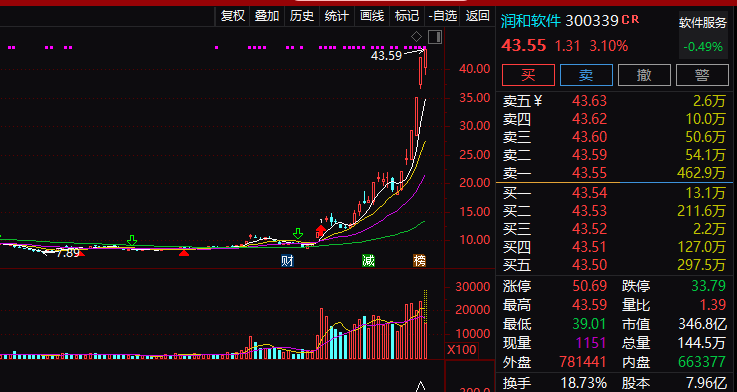Click the 外盘 value 781441
This screenshot has width=737, height=392.
(583, 362)
